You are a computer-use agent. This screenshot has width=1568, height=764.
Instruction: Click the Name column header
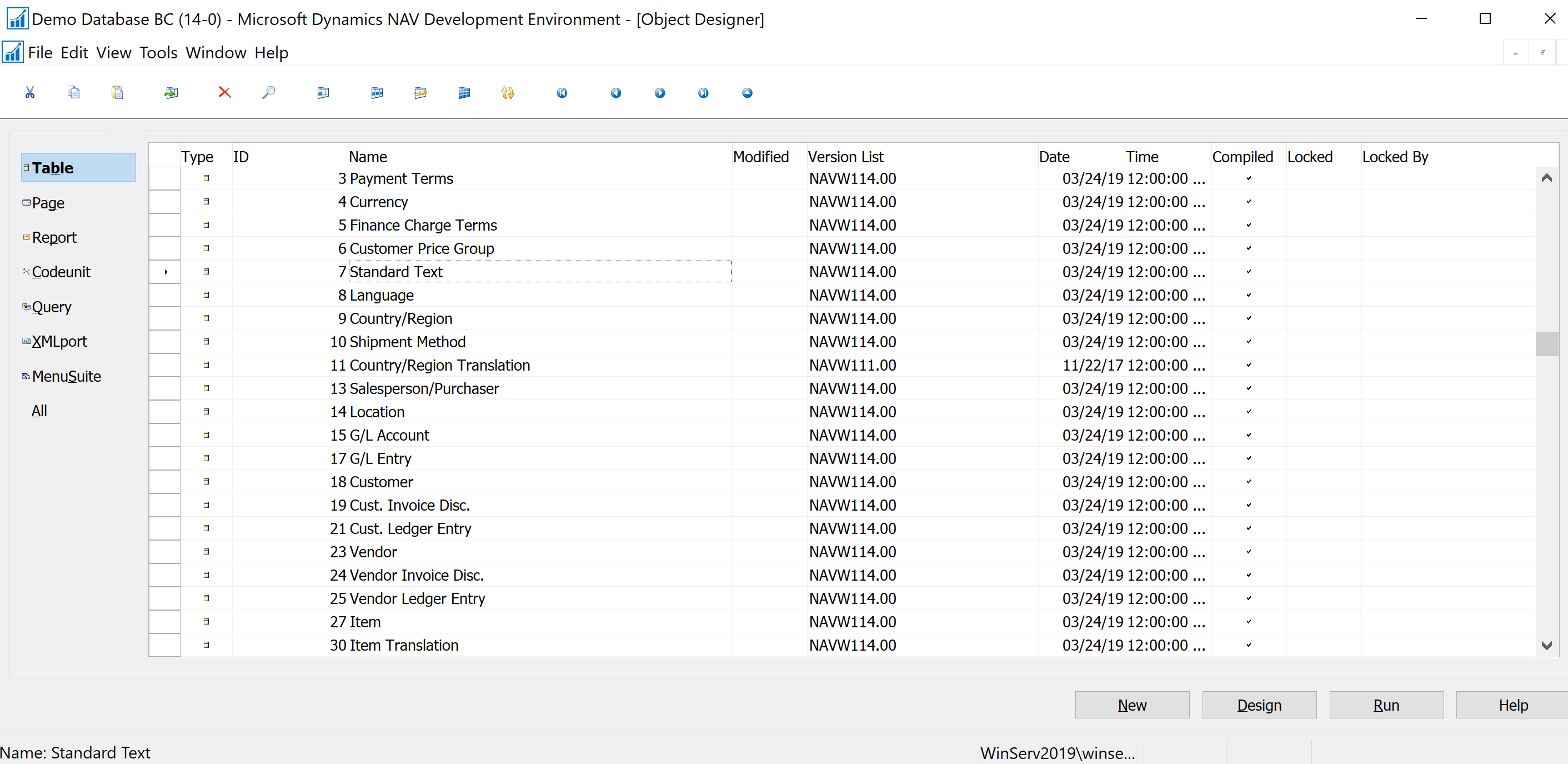click(x=539, y=157)
